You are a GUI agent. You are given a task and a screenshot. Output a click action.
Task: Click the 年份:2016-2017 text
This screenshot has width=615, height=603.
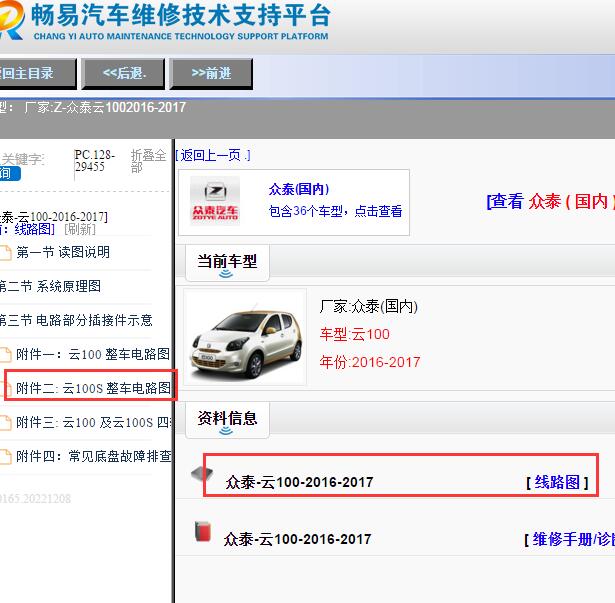click(370, 362)
